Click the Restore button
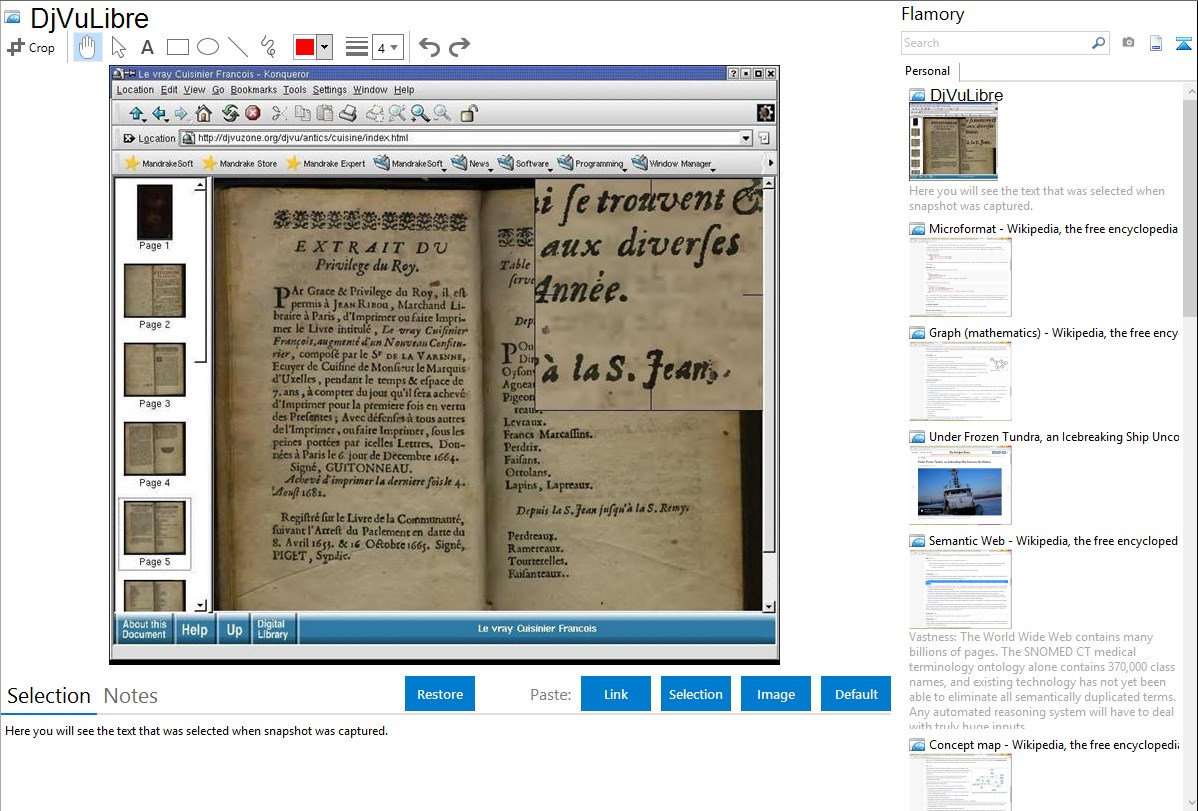1198x811 pixels. point(440,694)
